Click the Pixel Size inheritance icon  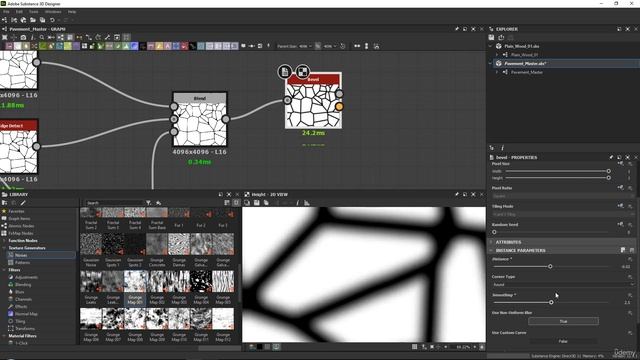620,164
